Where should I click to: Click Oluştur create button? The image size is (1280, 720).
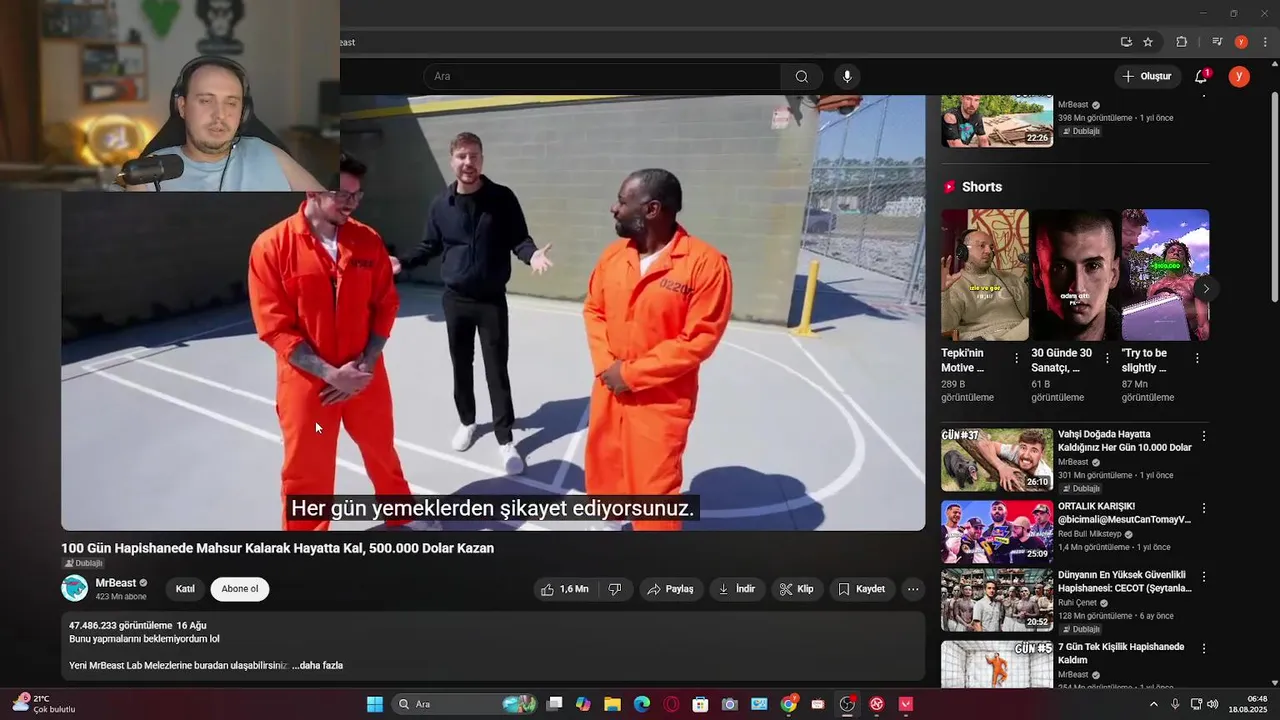click(1146, 76)
